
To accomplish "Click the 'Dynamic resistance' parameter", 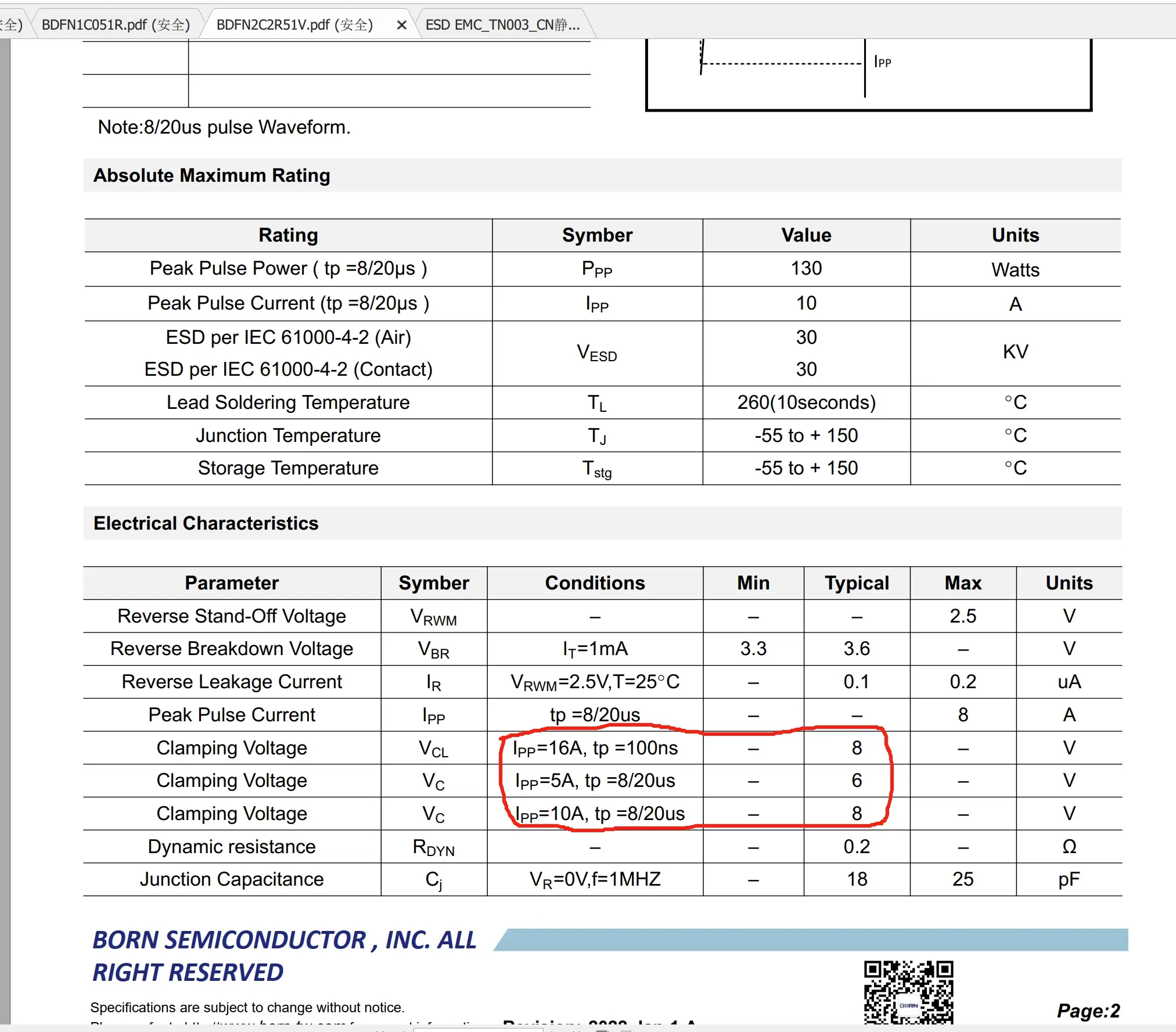I will coord(232,847).
